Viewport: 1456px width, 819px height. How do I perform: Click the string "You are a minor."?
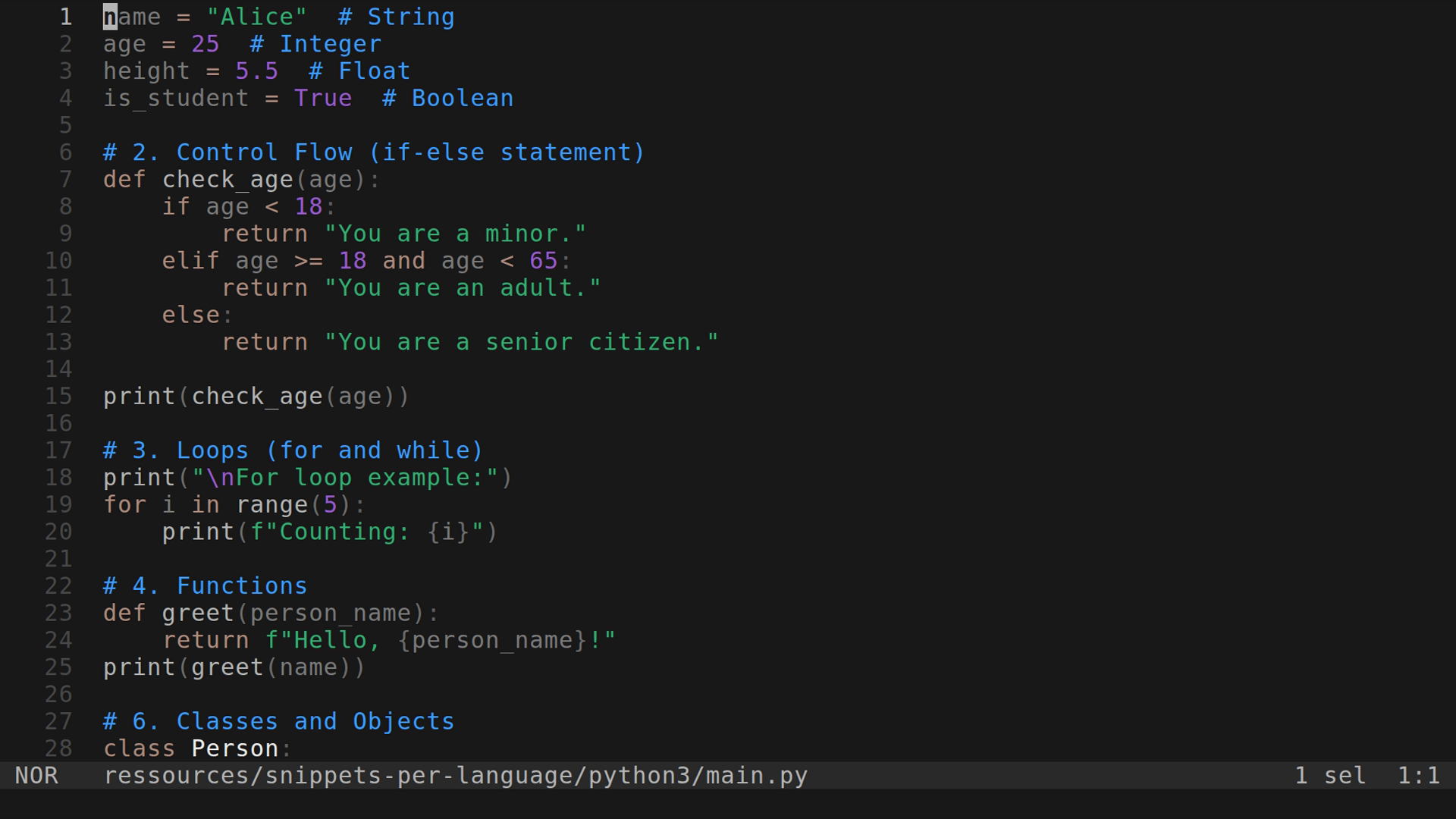click(455, 234)
